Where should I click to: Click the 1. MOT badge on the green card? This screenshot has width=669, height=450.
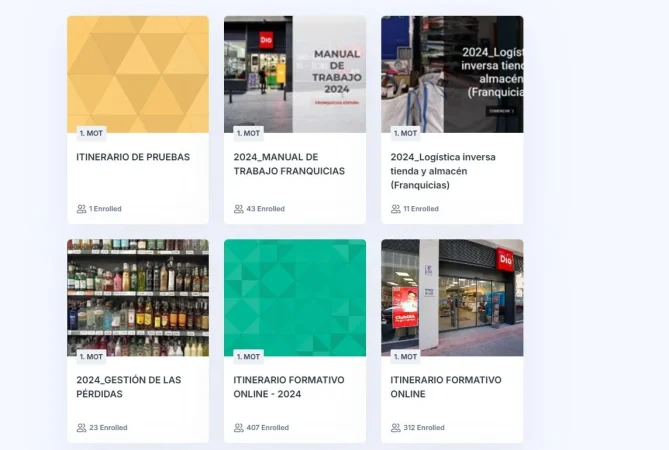coord(248,357)
